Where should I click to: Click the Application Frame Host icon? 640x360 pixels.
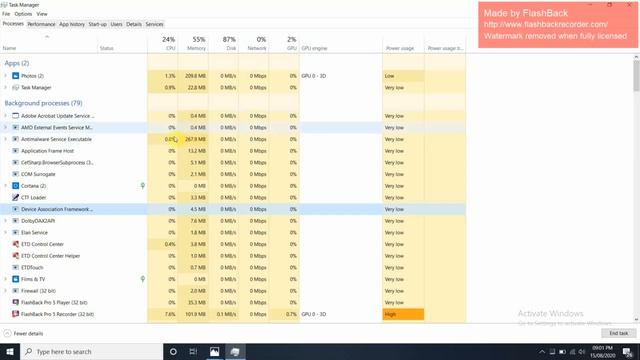[x=16, y=151]
